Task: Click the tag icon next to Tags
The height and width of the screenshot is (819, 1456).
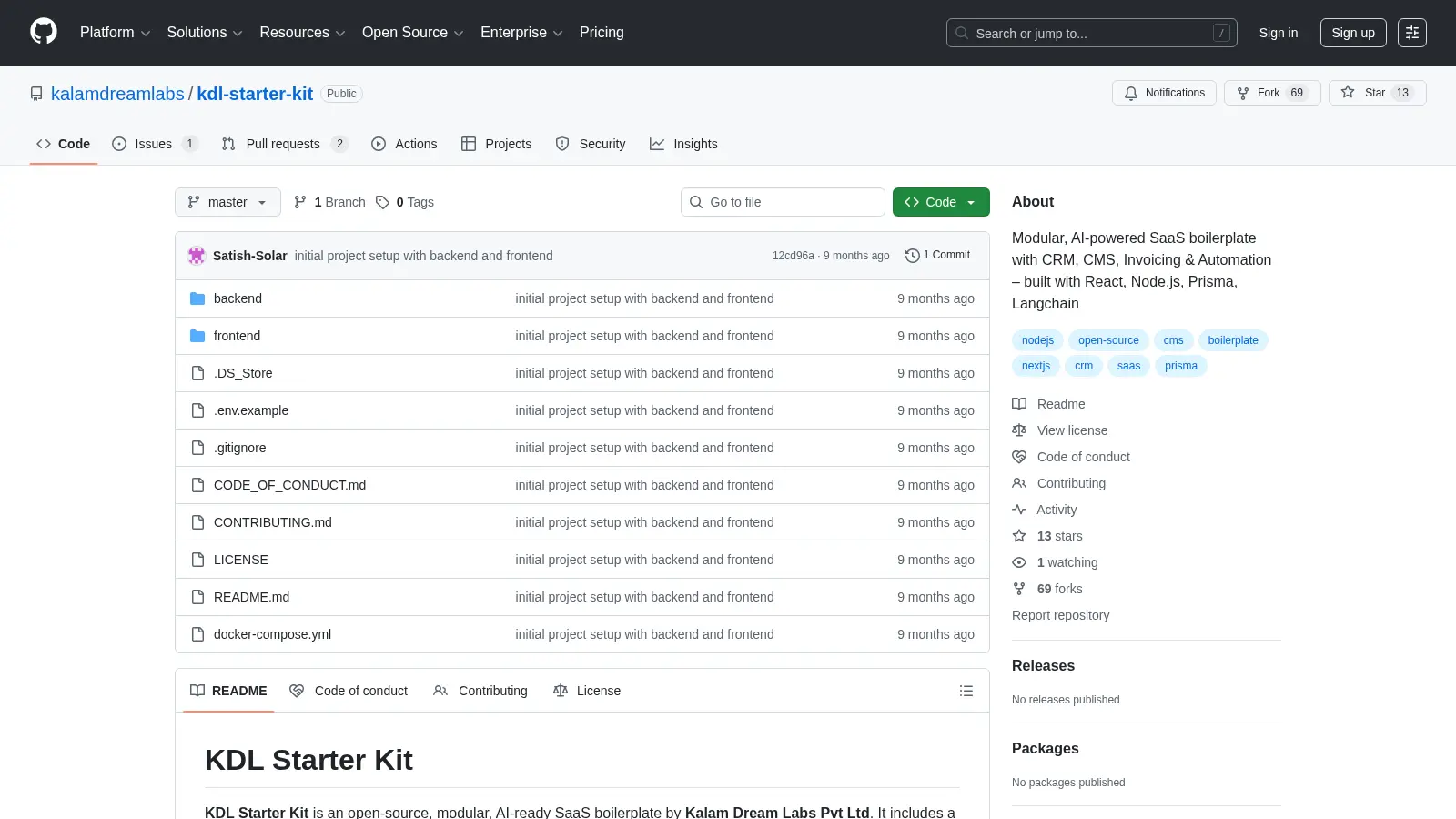Action: [x=383, y=202]
